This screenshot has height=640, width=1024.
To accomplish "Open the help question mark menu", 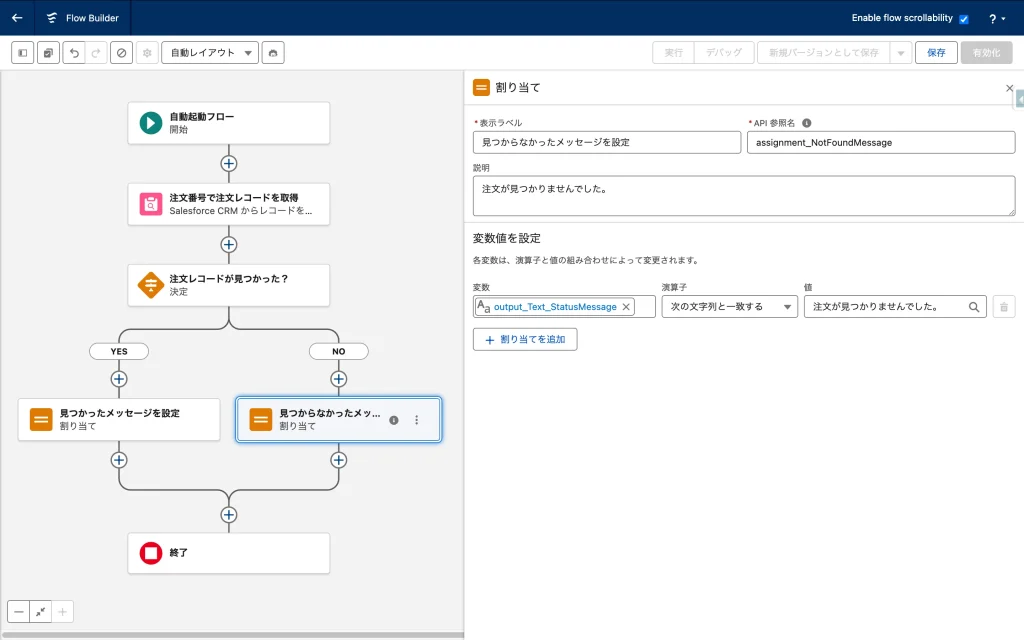I will [x=997, y=19].
